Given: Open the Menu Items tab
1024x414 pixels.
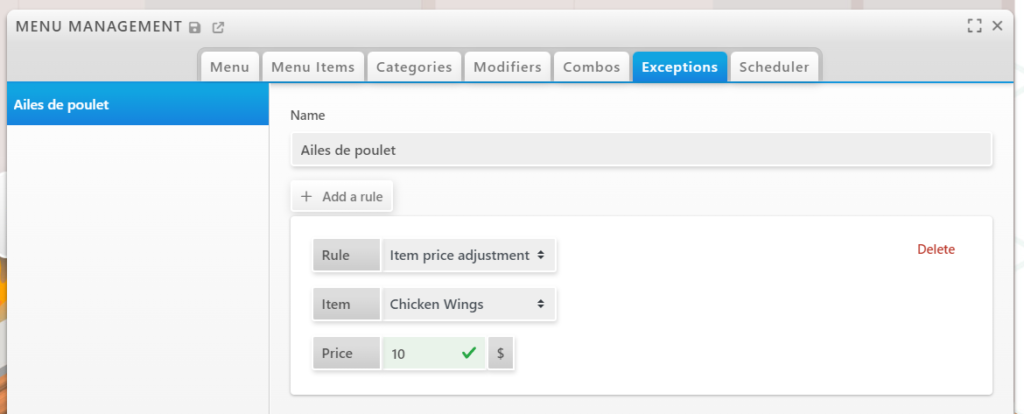Looking at the screenshot, I should [x=313, y=67].
